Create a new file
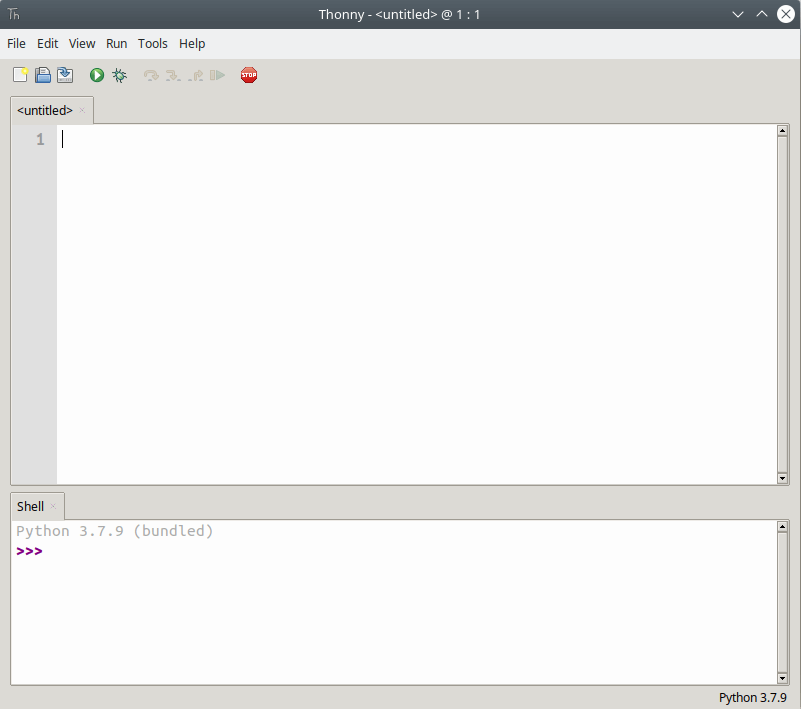The width and height of the screenshot is (801, 709). 20,74
